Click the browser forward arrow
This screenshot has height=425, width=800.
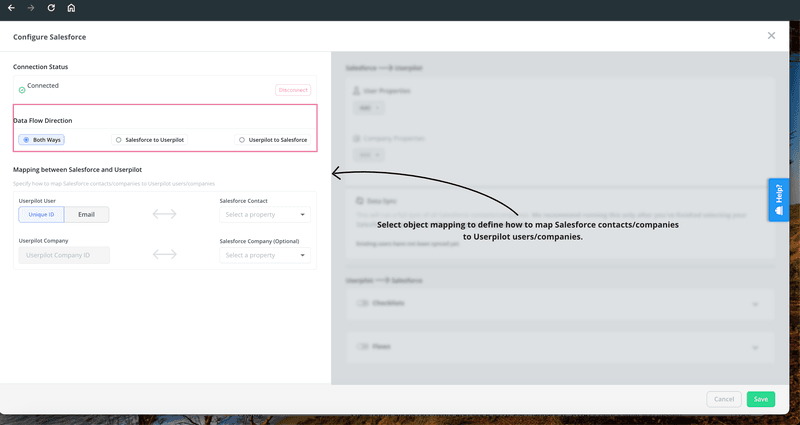pyautogui.click(x=31, y=8)
